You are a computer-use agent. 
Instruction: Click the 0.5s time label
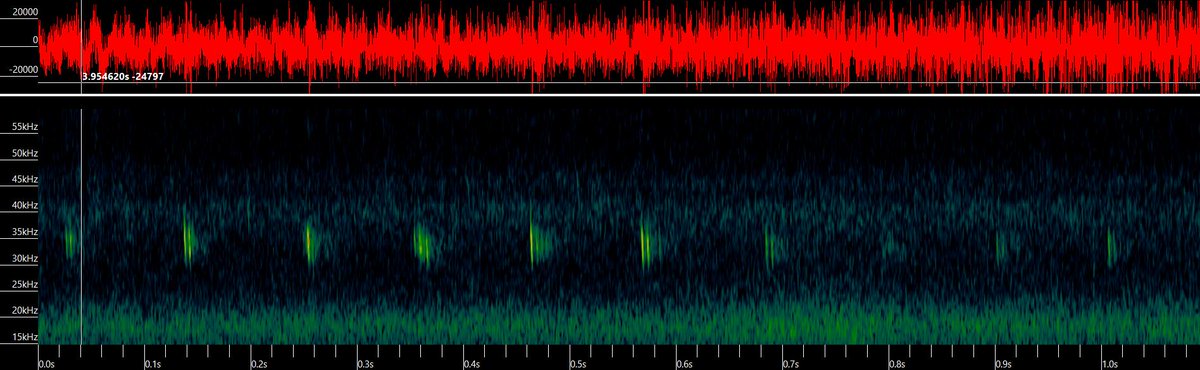pyautogui.click(x=580, y=364)
